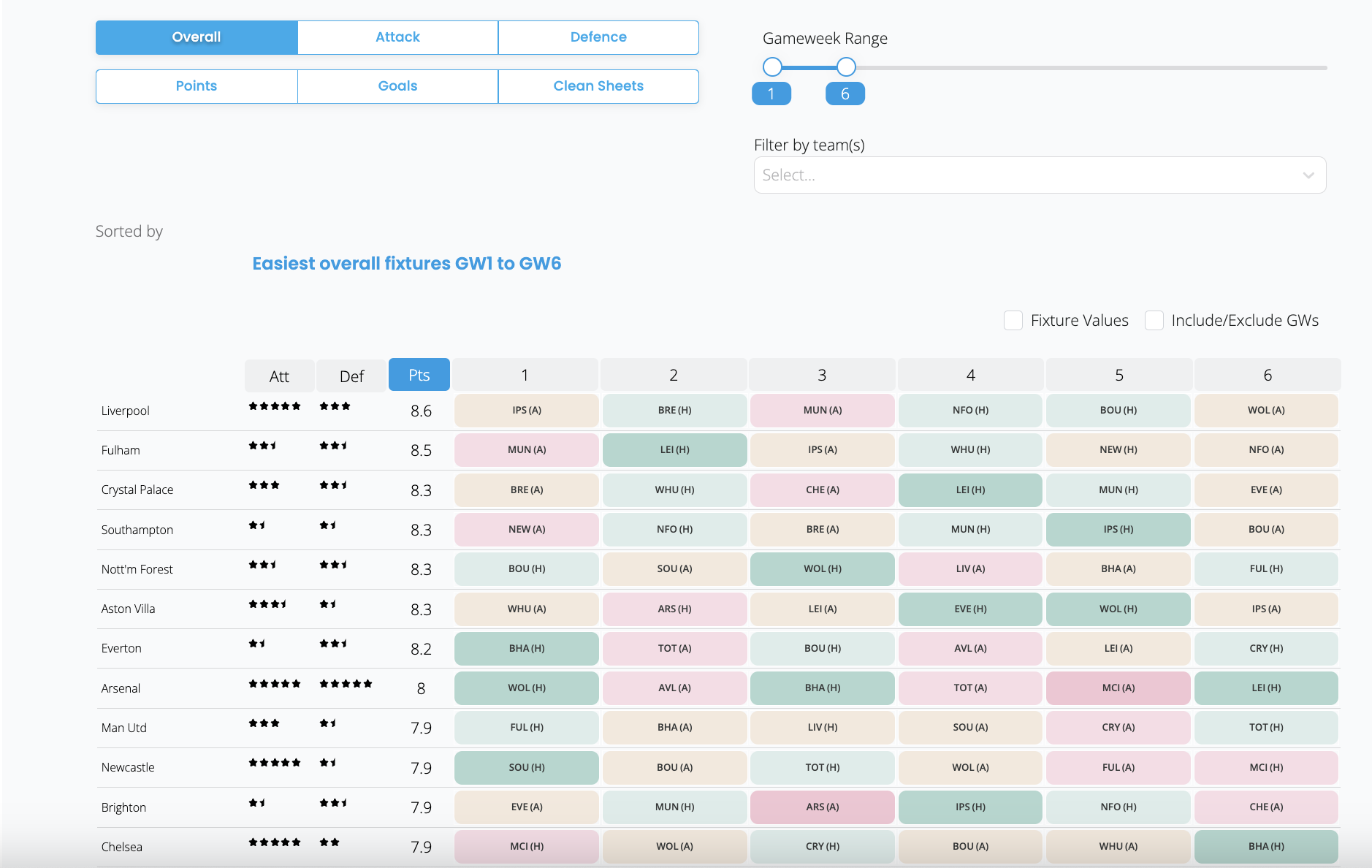Click Liverpool's defence star rating

click(x=335, y=406)
